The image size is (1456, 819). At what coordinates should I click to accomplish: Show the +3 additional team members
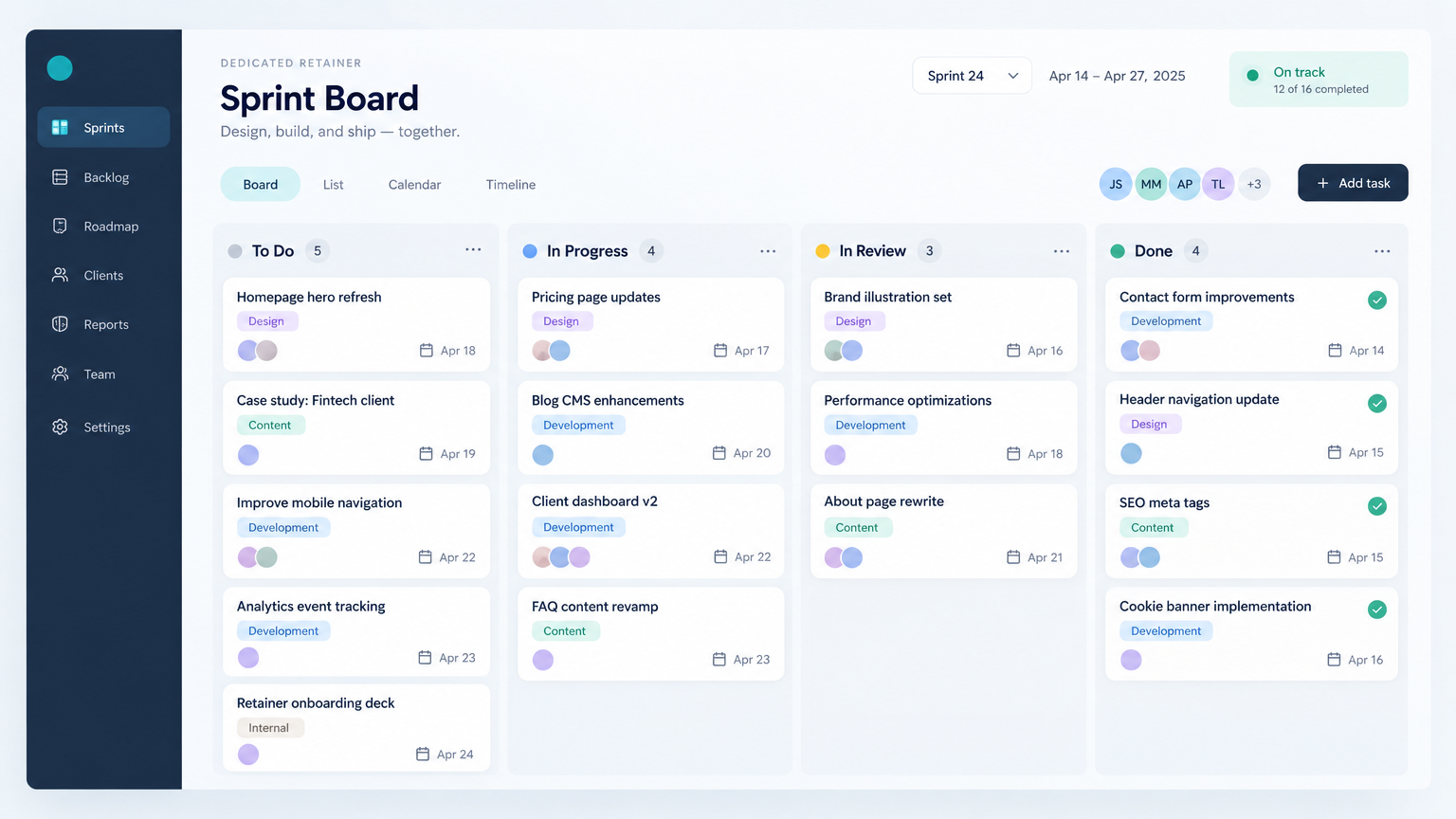click(x=1253, y=184)
